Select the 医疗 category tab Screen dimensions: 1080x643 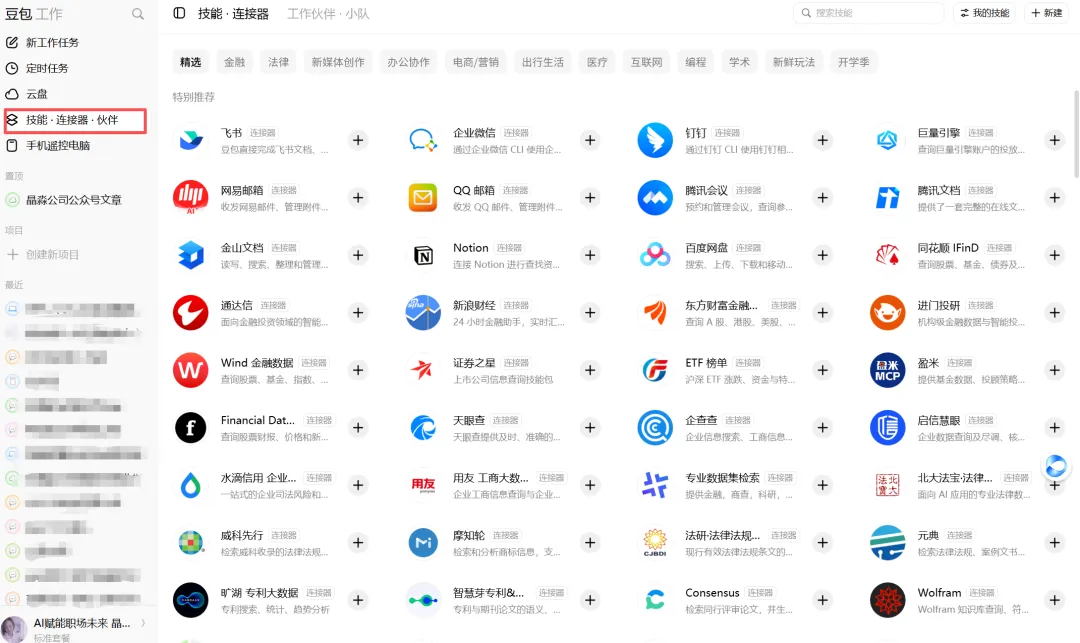pyautogui.click(x=597, y=62)
